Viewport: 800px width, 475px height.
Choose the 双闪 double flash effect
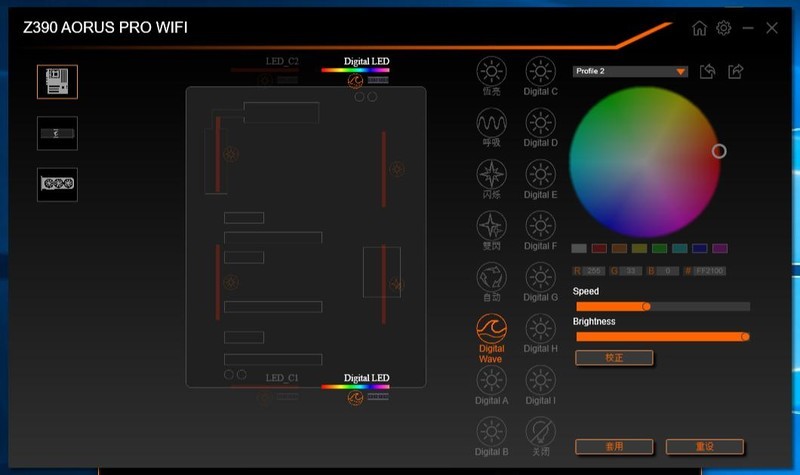[491, 226]
